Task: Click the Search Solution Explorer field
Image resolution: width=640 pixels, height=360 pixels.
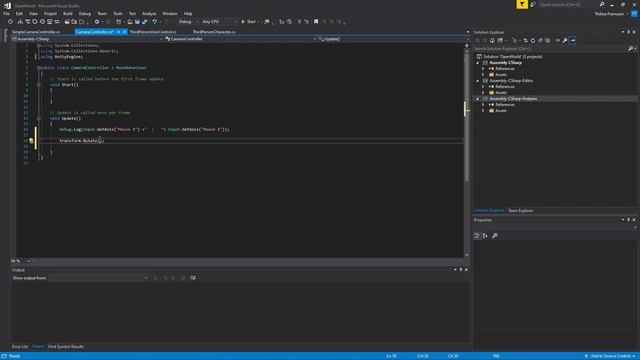Action: 550,49
